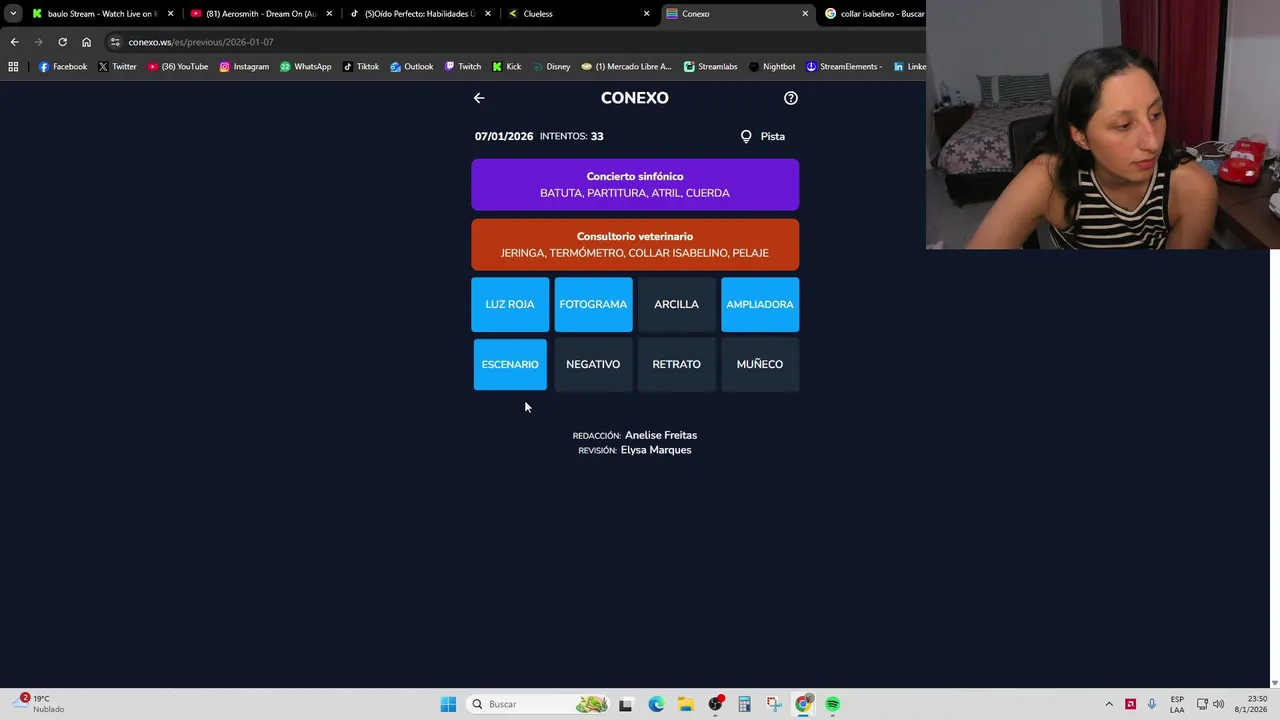Screen dimensions: 1280x720
Task: Deselect the ESCENARIO tile
Action: click(510, 364)
